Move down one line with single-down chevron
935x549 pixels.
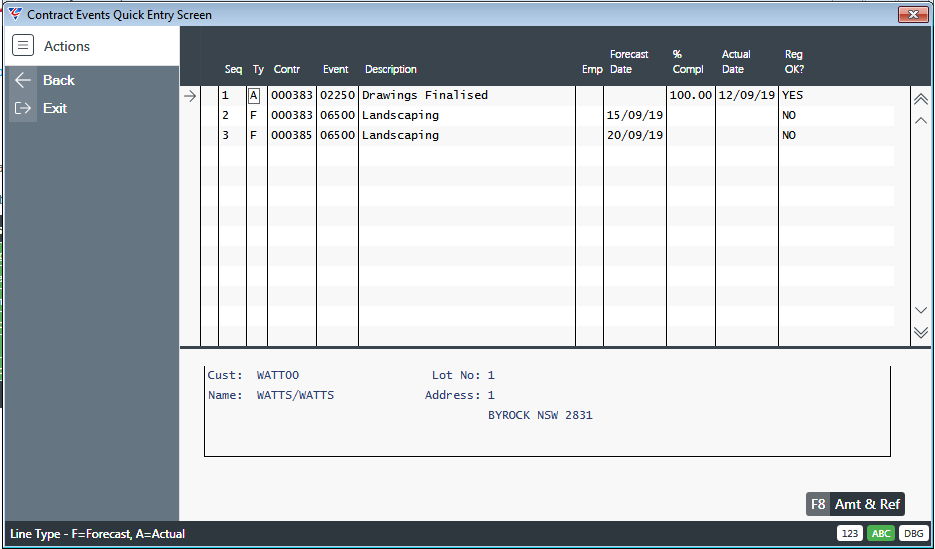(921, 310)
